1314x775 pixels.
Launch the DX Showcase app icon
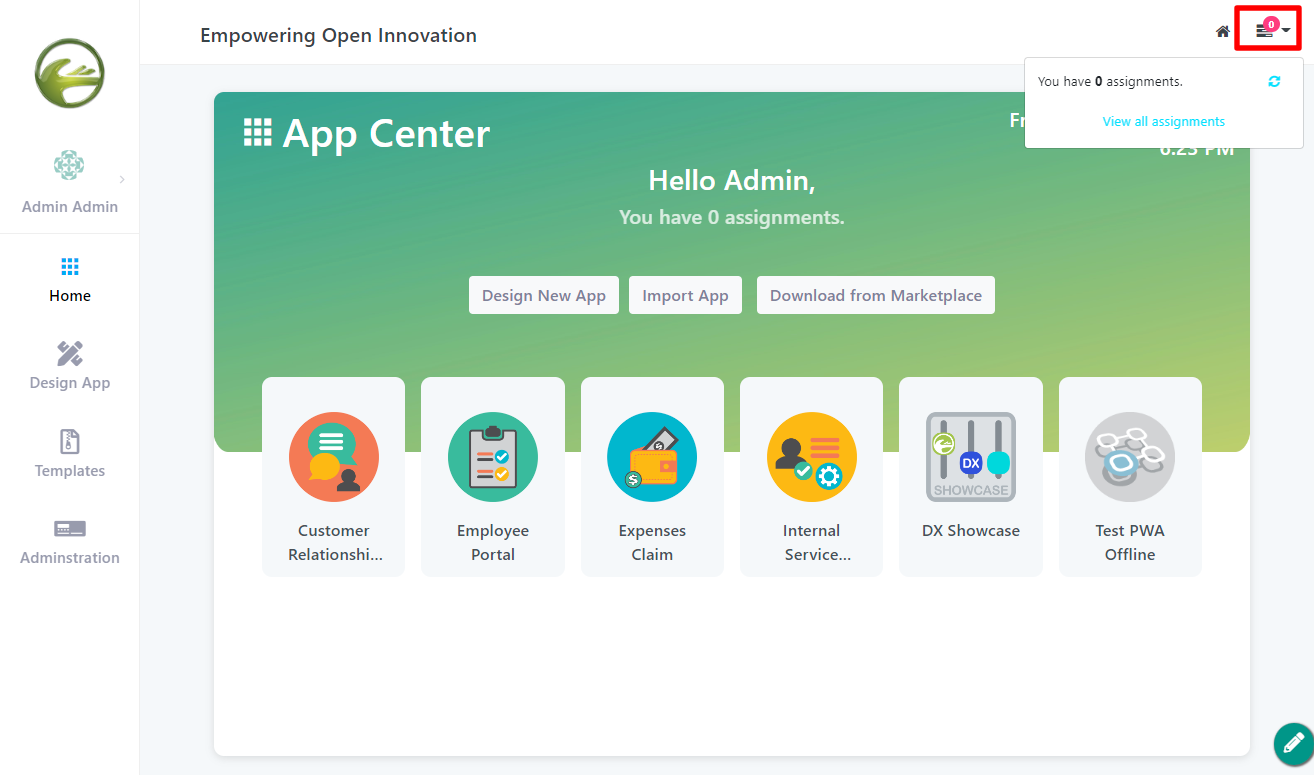click(x=971, y=457)
